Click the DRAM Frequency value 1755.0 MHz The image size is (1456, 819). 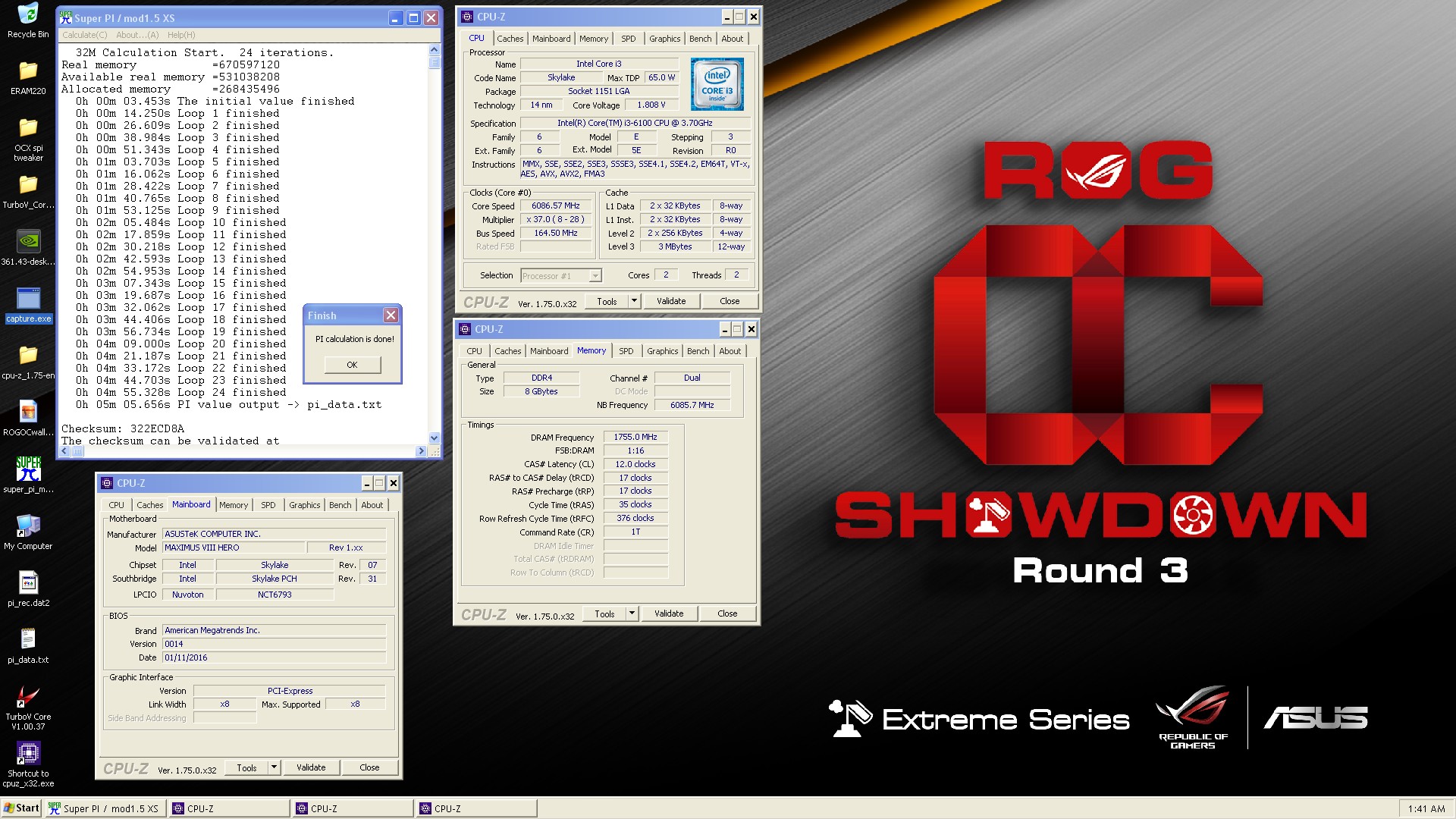coord(635,437)
